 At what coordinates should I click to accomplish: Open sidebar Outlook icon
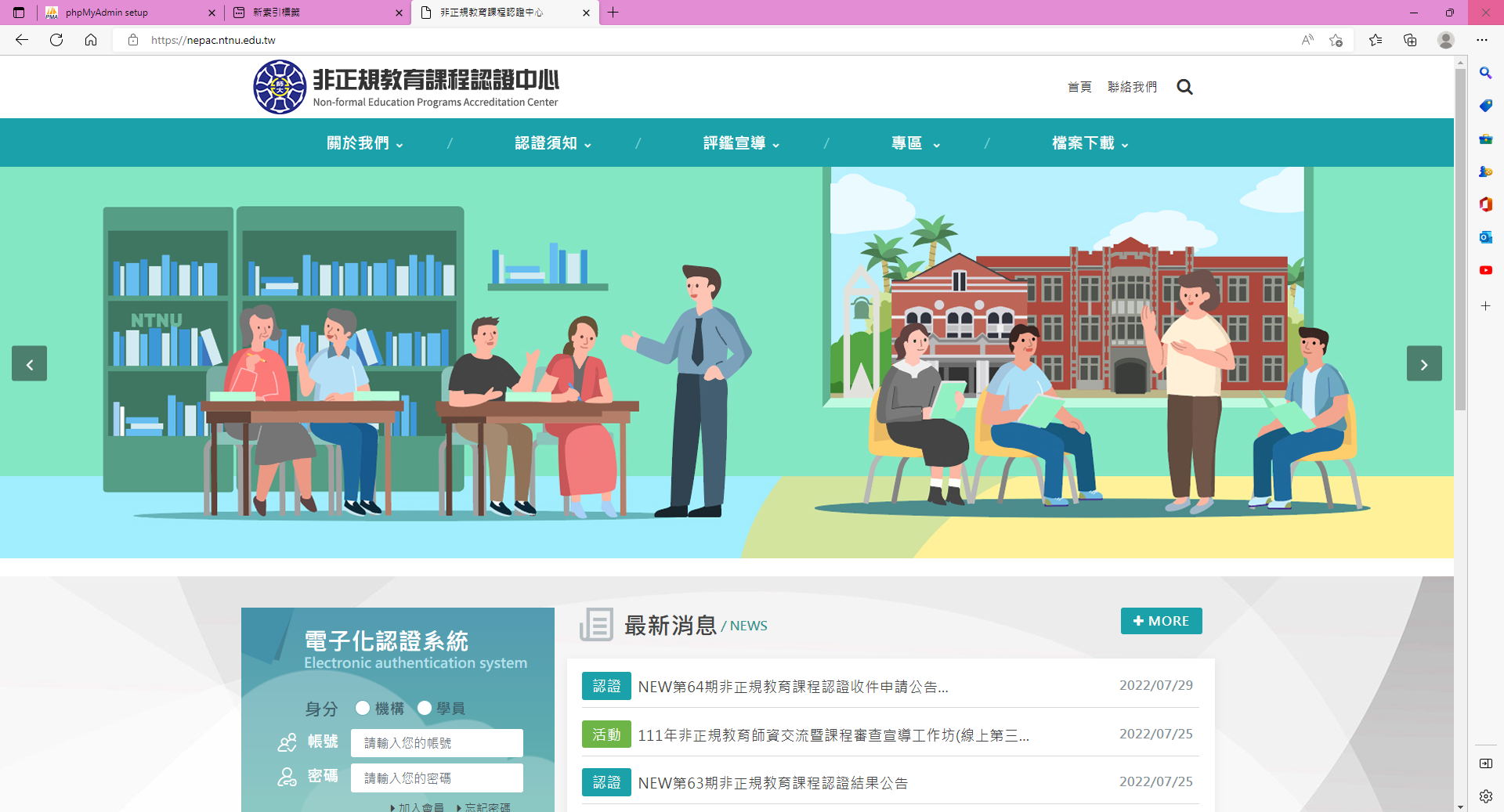coord(1485,237)
